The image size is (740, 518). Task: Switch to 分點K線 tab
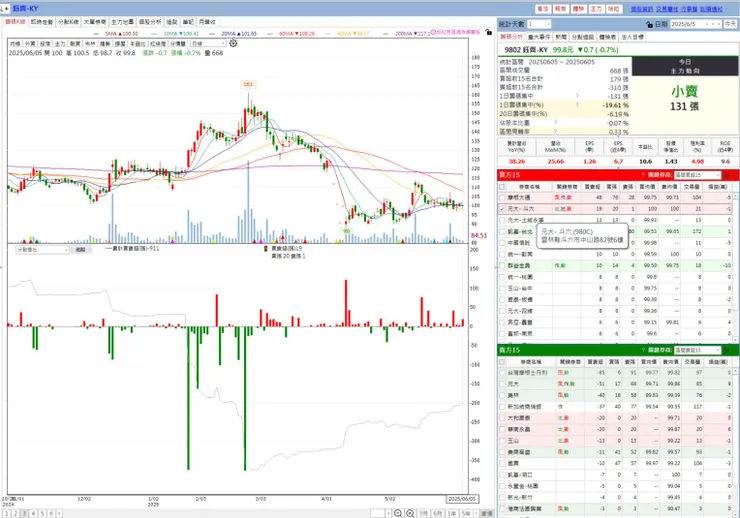[68, 22]
